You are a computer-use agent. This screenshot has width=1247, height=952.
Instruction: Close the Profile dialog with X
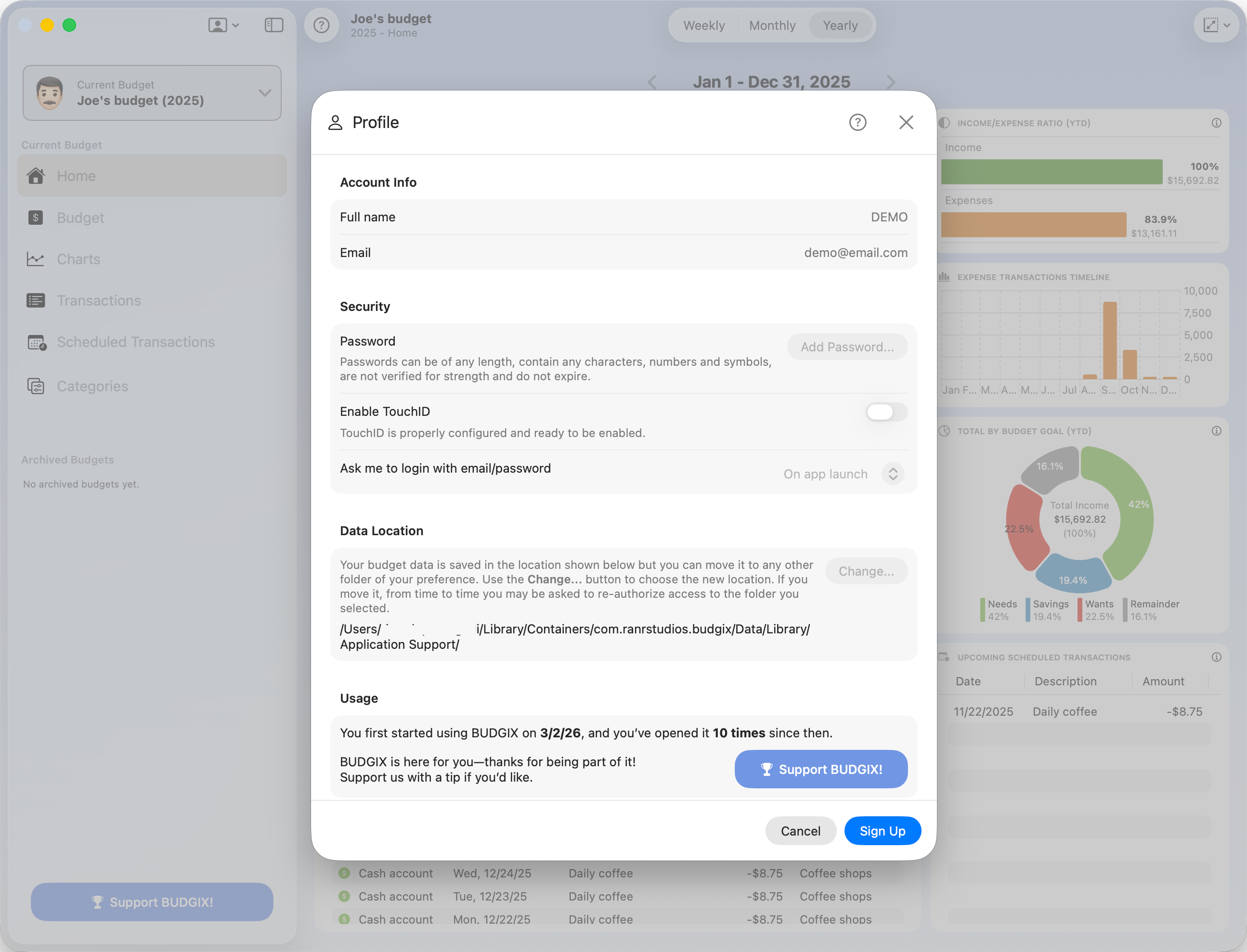point(906,122)
